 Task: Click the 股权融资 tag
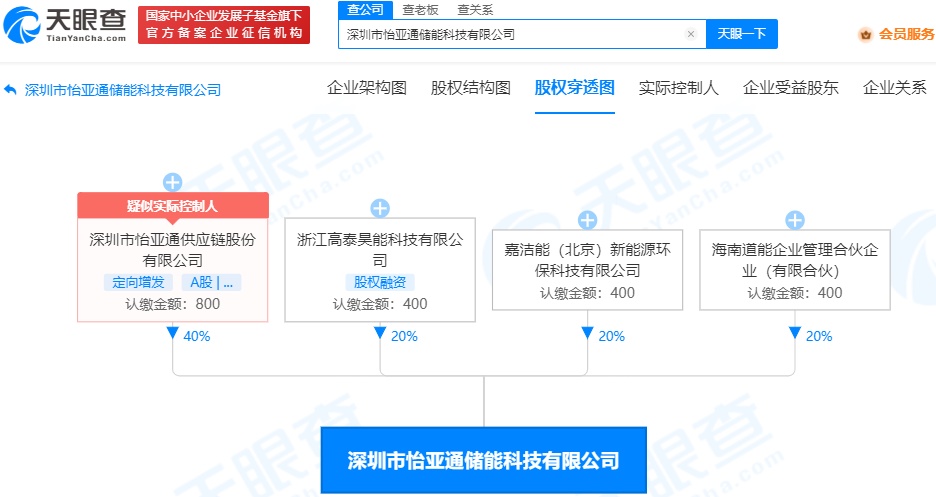pos(380,282)
